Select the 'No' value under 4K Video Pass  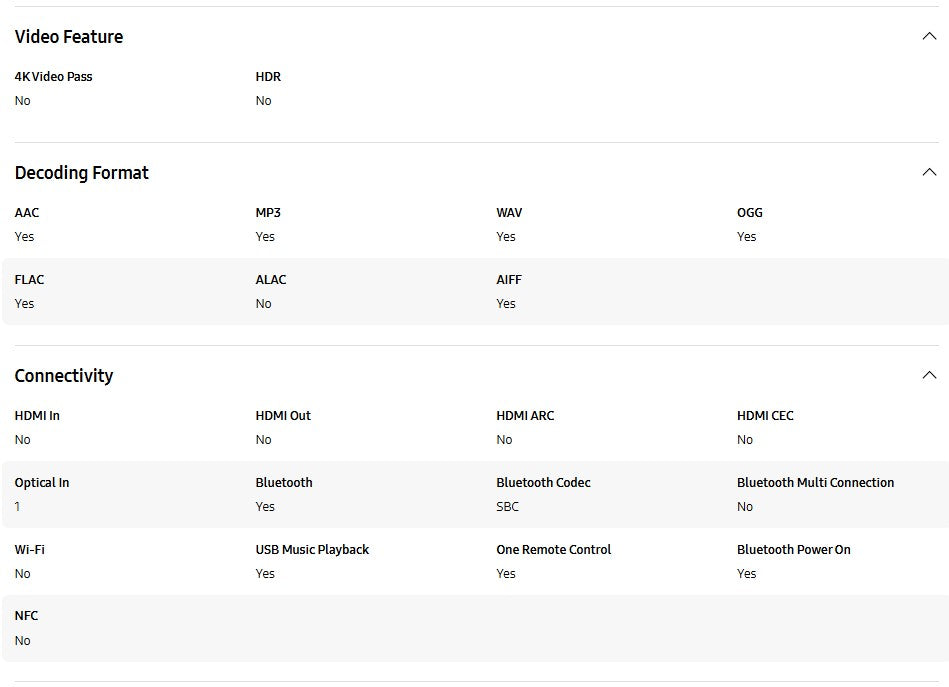pos(22,101)
